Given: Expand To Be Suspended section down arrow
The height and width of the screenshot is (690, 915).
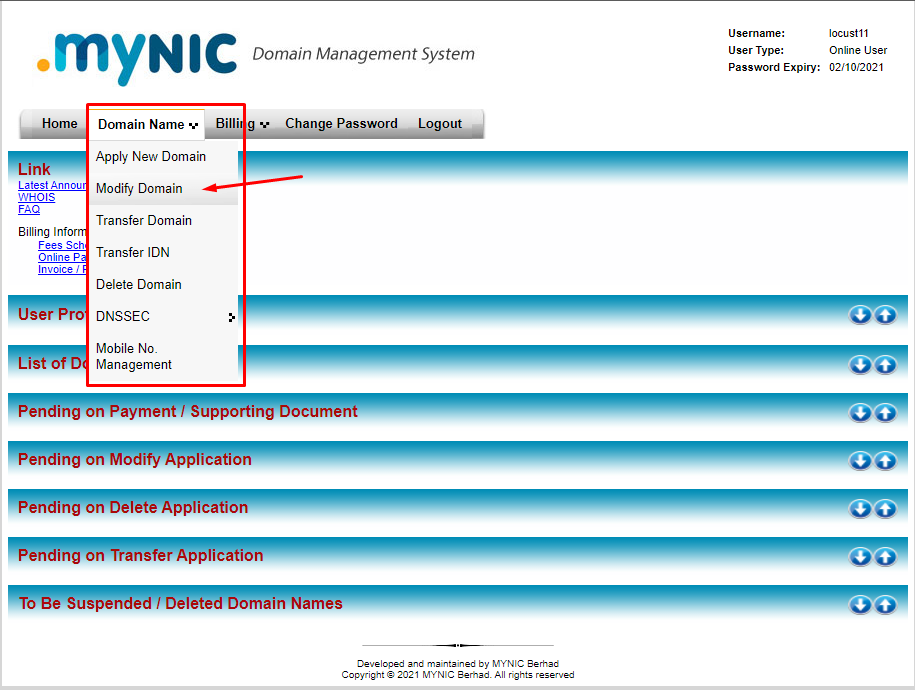Looking at the screenshot, I should (860, 605).
